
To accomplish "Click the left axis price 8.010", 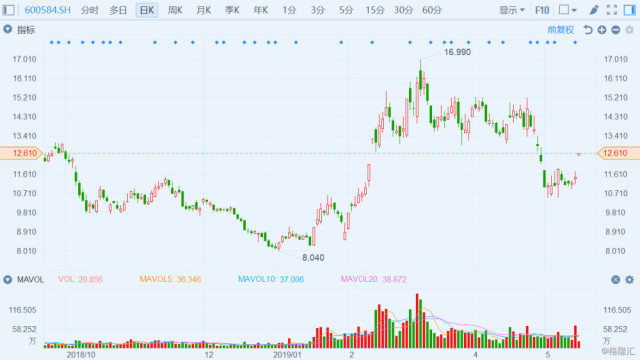I will [x=26, y=251].
